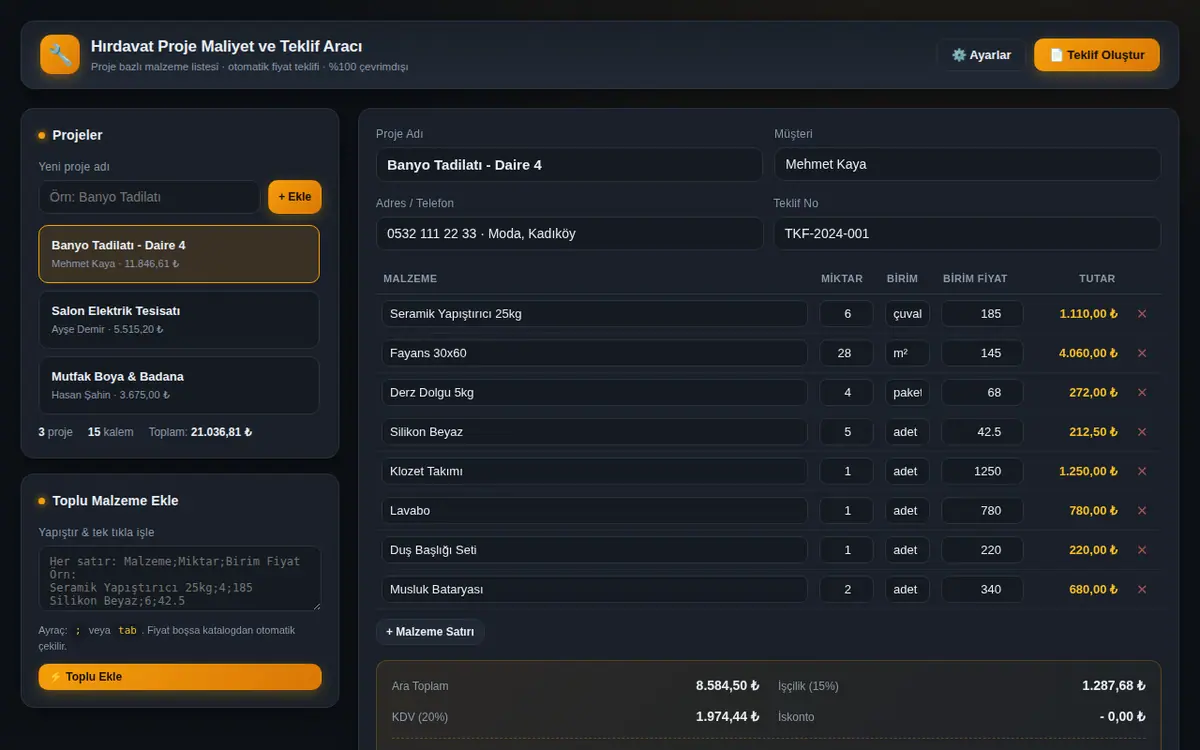Edit the quantity 28 for Fayans
1200x750 pixels.
pos(847,353)
